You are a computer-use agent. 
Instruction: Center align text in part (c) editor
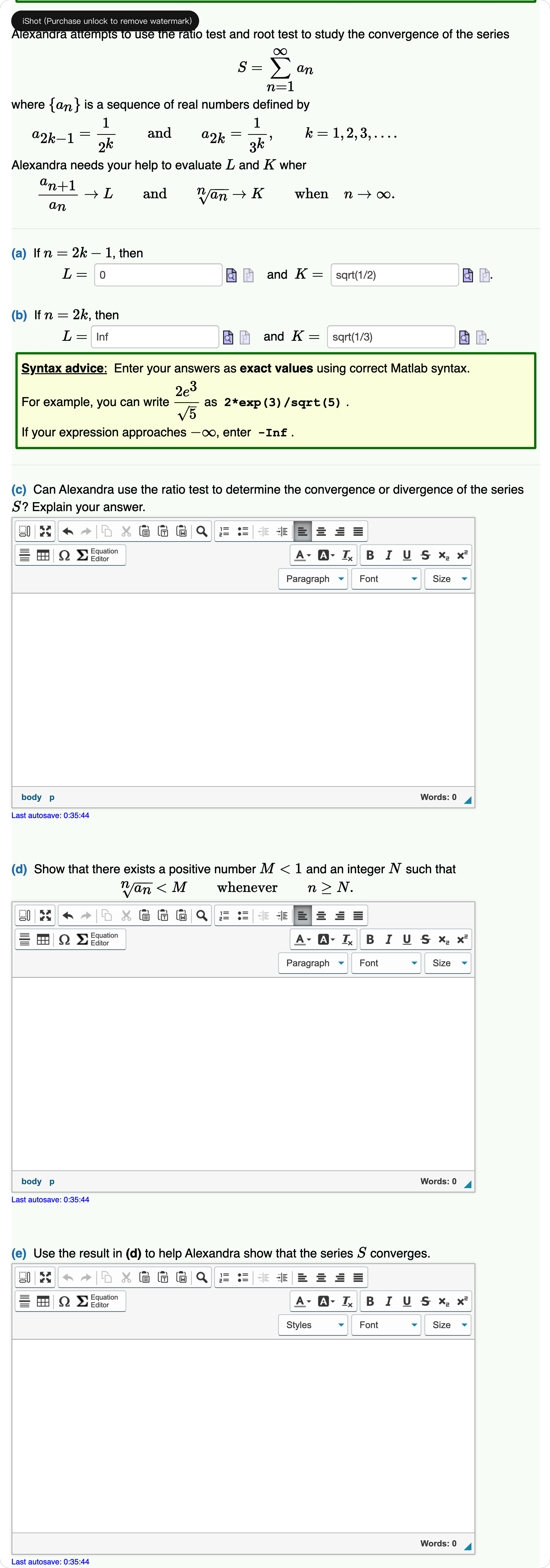[321, 531]
